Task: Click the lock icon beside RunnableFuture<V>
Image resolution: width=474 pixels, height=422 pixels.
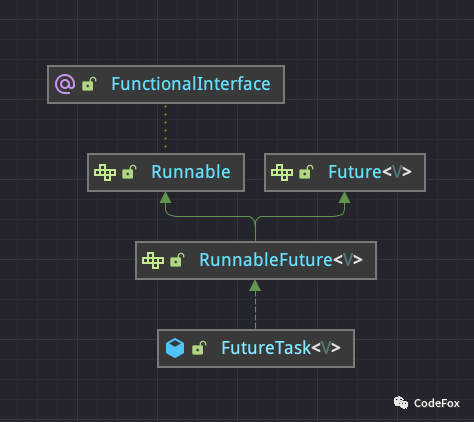Action: 177,260
